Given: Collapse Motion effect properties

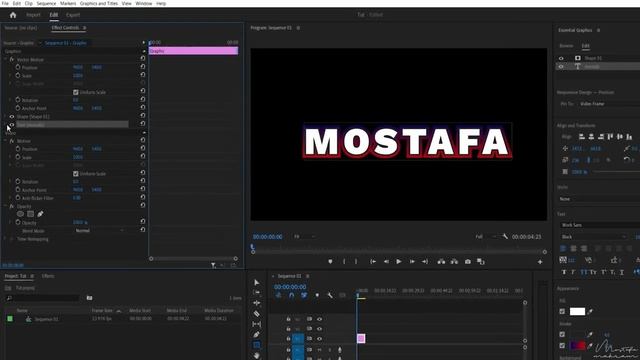Looking at the screenshot, I should click(x=5, y=141).
